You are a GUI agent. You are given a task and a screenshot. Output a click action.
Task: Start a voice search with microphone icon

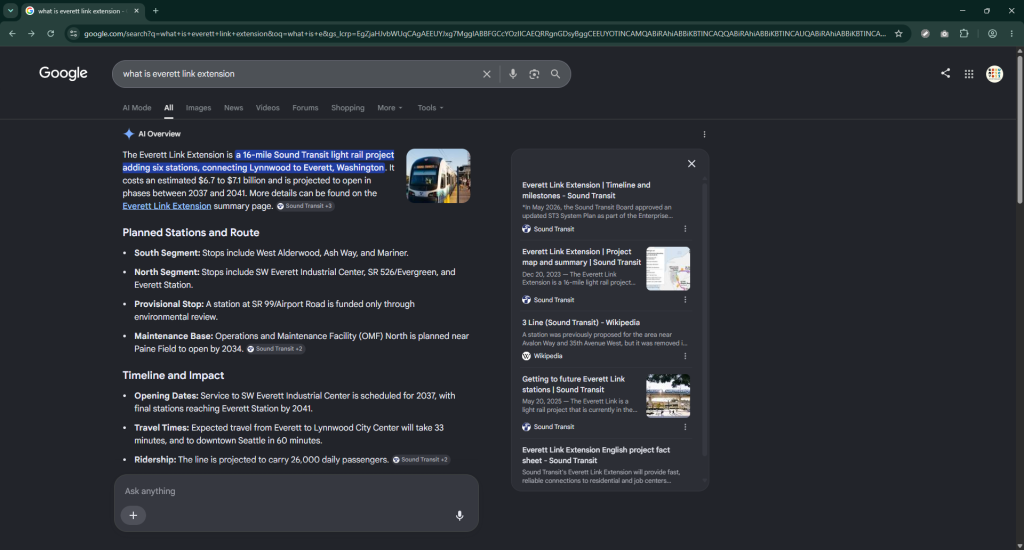513,74
